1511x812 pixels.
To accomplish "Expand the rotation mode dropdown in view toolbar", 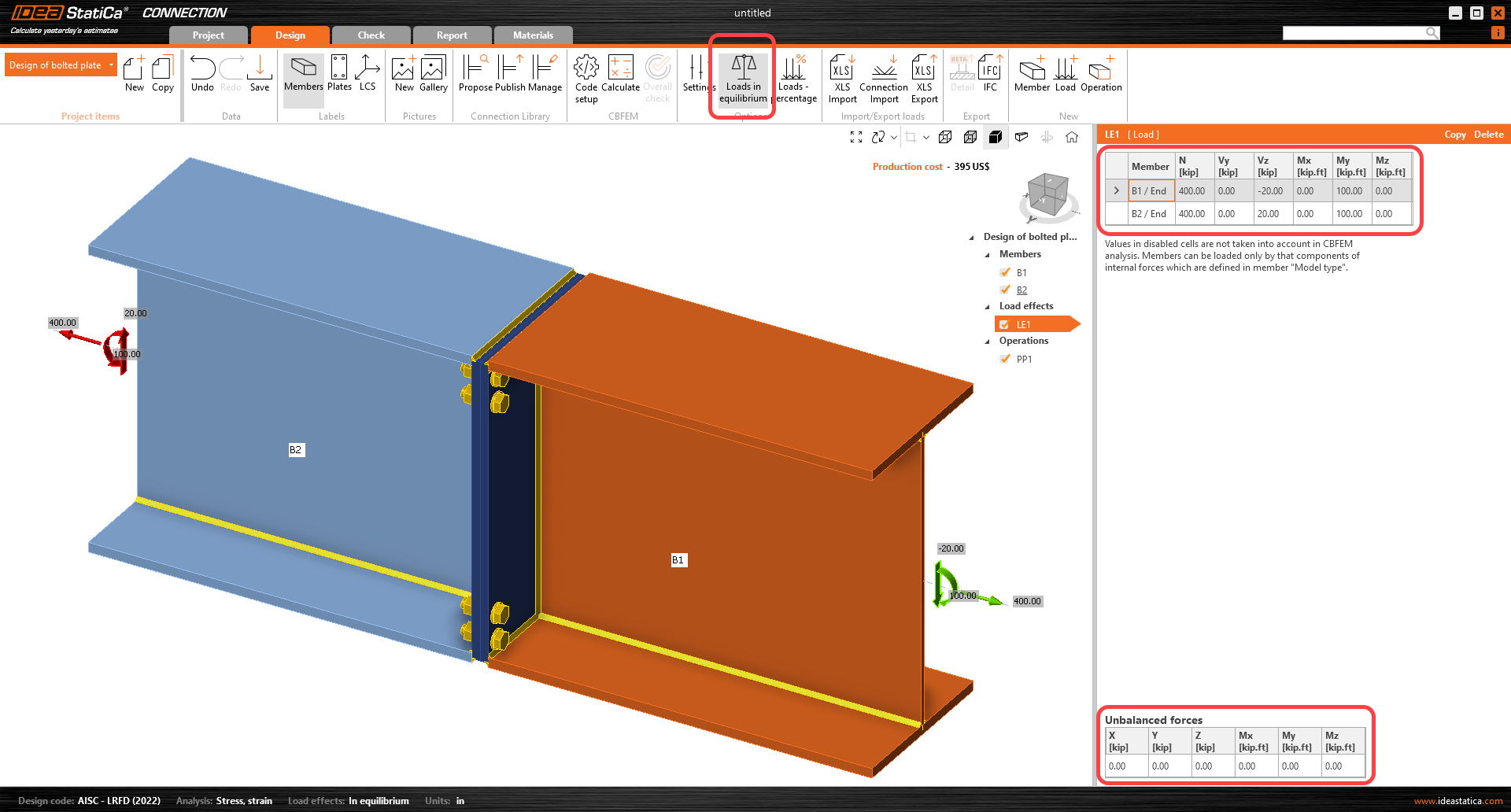I will (x=893, y=137).
